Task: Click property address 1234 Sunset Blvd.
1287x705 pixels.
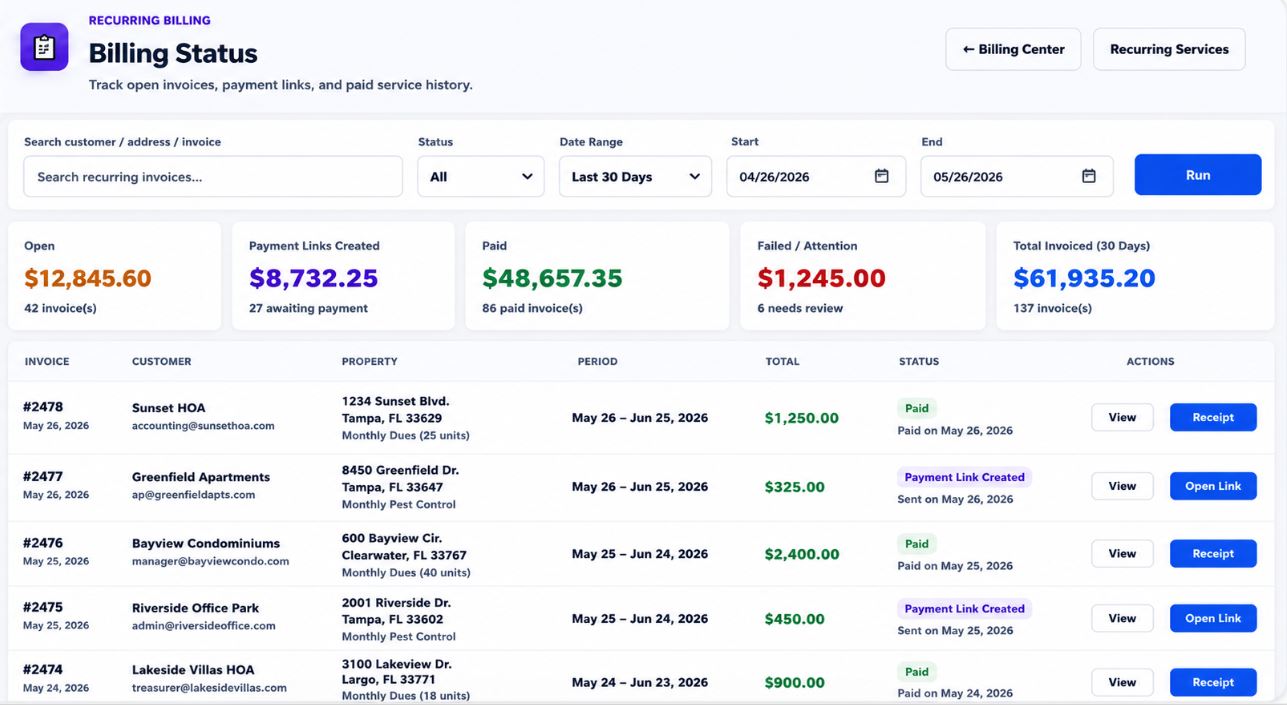Action: click(x=395, y=401)
